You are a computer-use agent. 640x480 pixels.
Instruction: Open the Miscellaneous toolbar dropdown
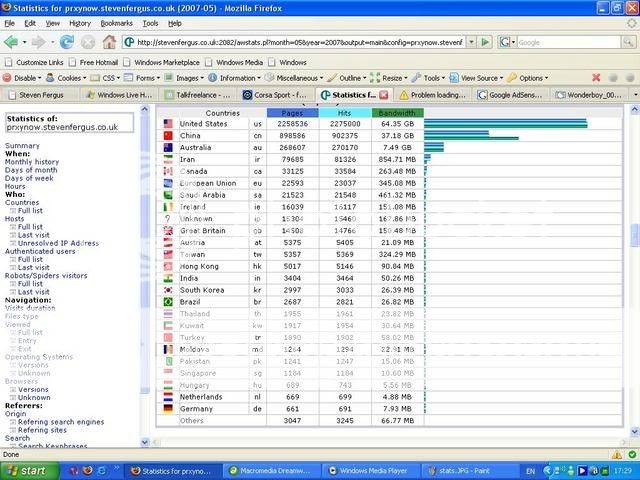coord(299,77)
